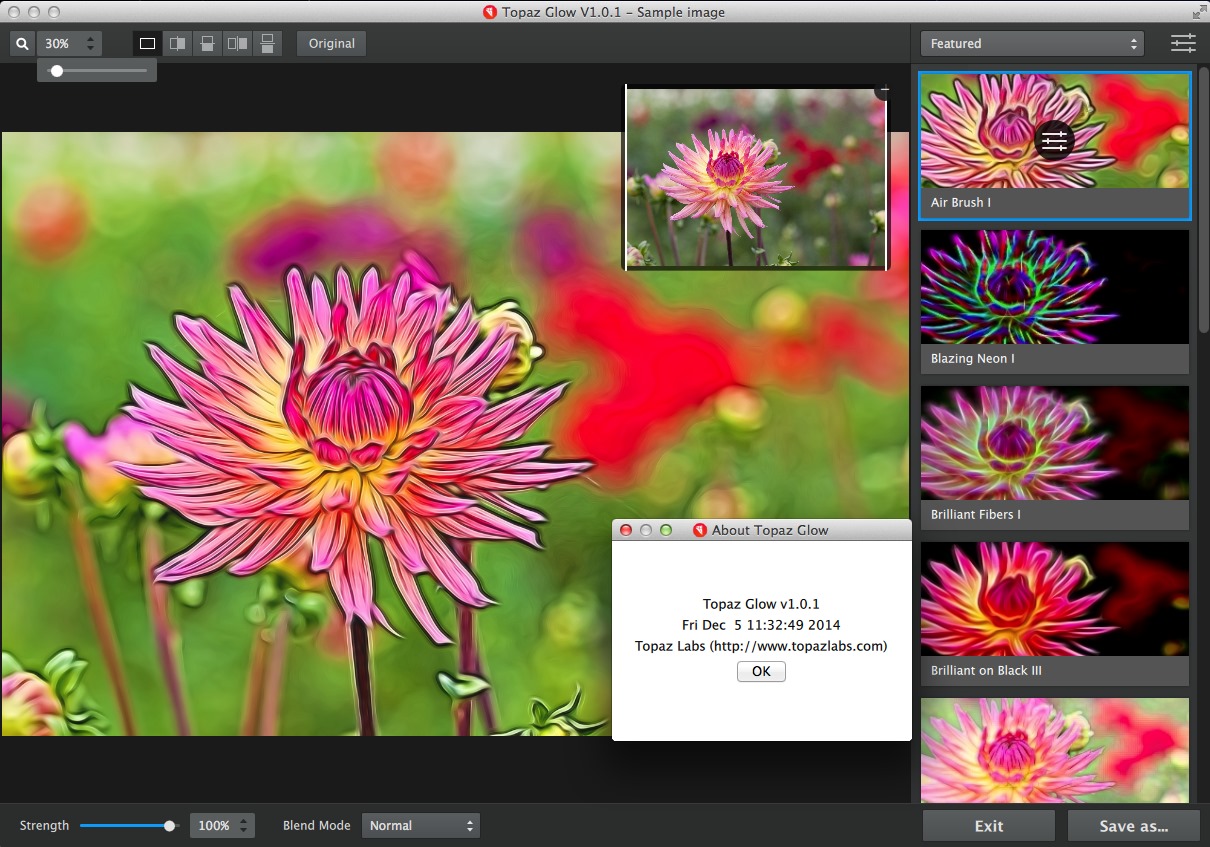Switch to the top-bottom dual view
This screenshot has height=847, width=1210.
[x=268, y=43]
